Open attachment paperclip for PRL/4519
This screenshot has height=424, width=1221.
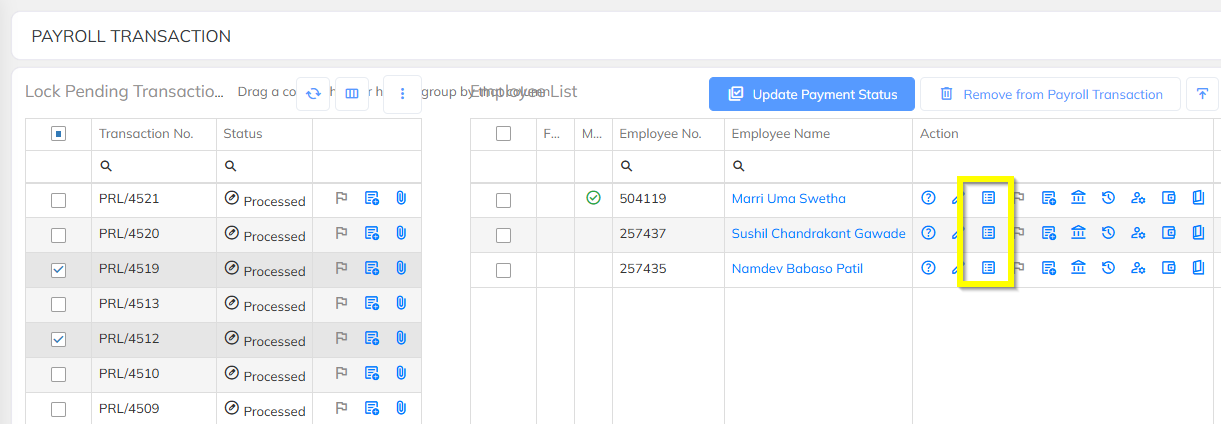coord(401,268)
